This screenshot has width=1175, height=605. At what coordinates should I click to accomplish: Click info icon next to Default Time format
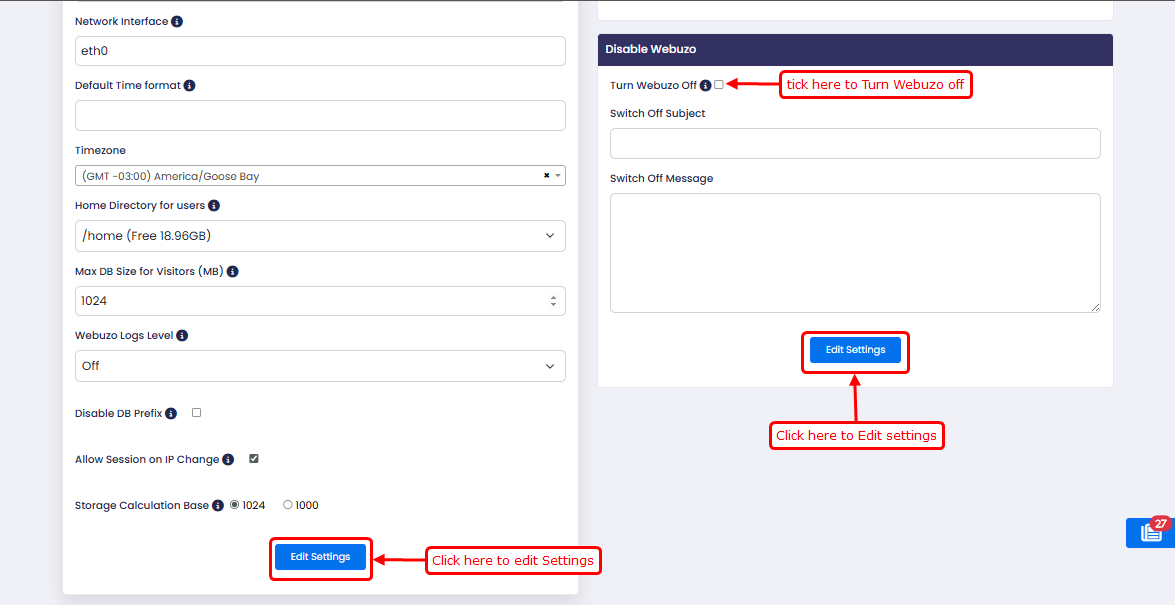(x=190, y=86)
